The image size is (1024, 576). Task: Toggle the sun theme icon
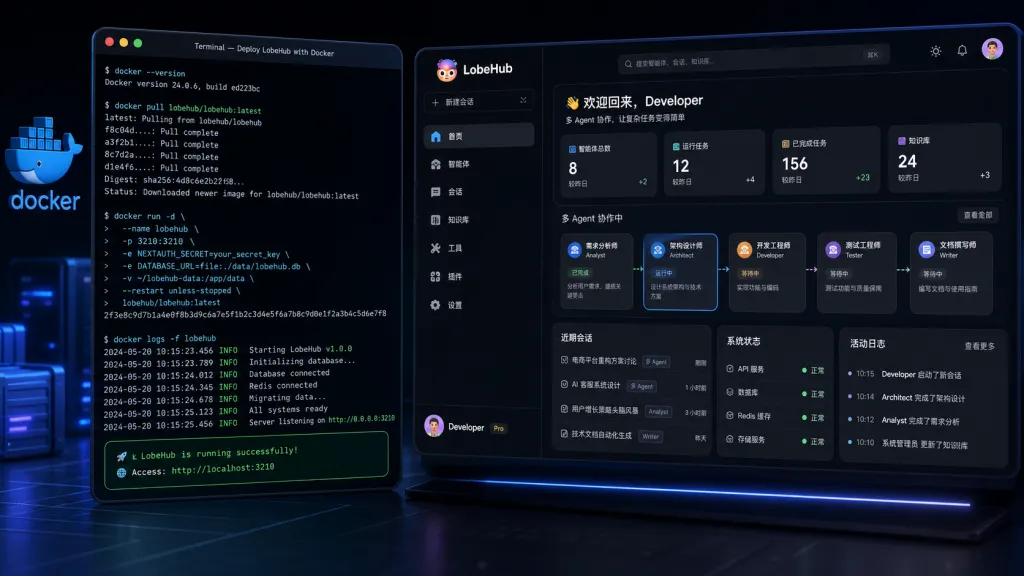point(936,51)
